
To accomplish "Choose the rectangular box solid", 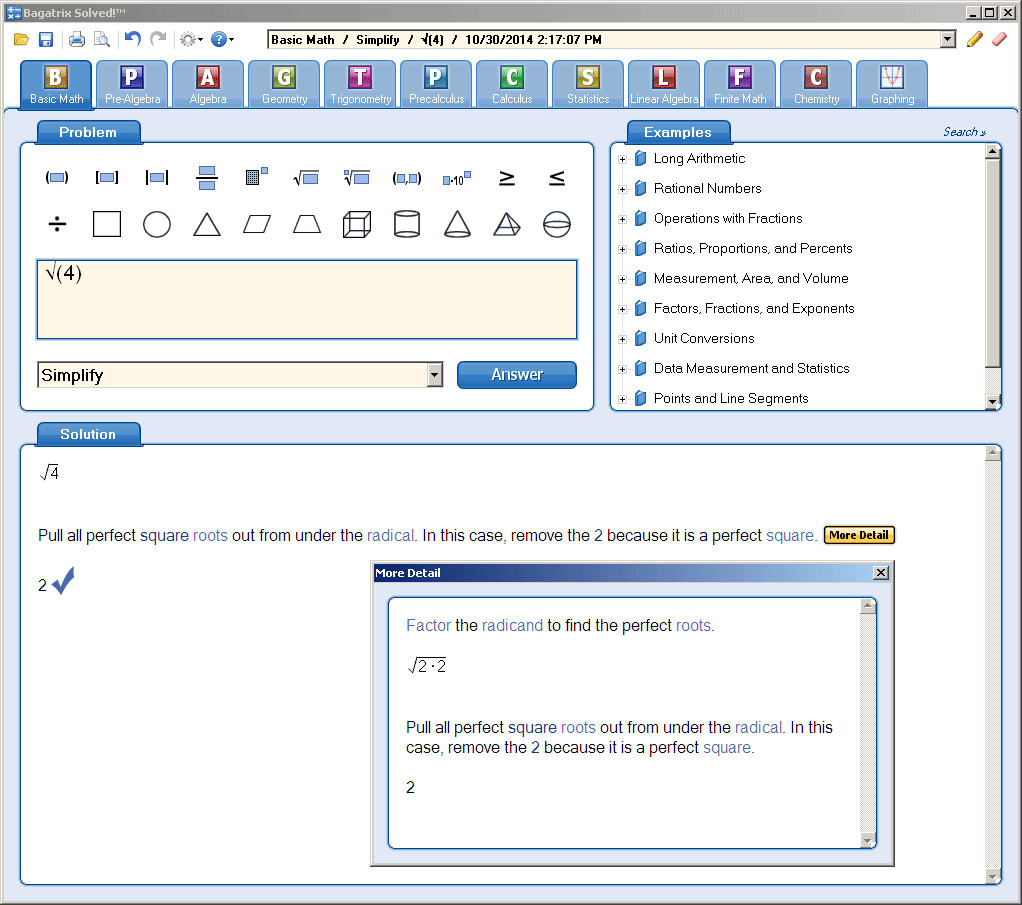I will (x=357, y=224).
